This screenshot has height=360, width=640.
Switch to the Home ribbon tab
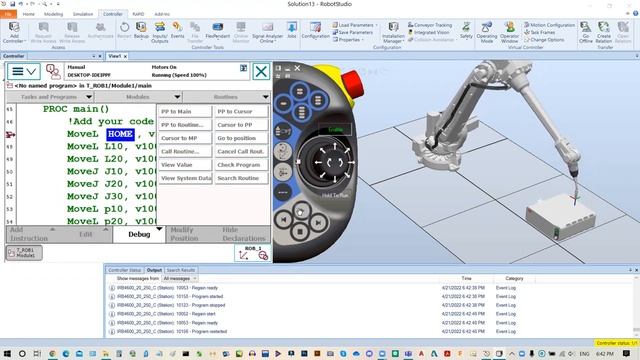(x=29, y=14)
